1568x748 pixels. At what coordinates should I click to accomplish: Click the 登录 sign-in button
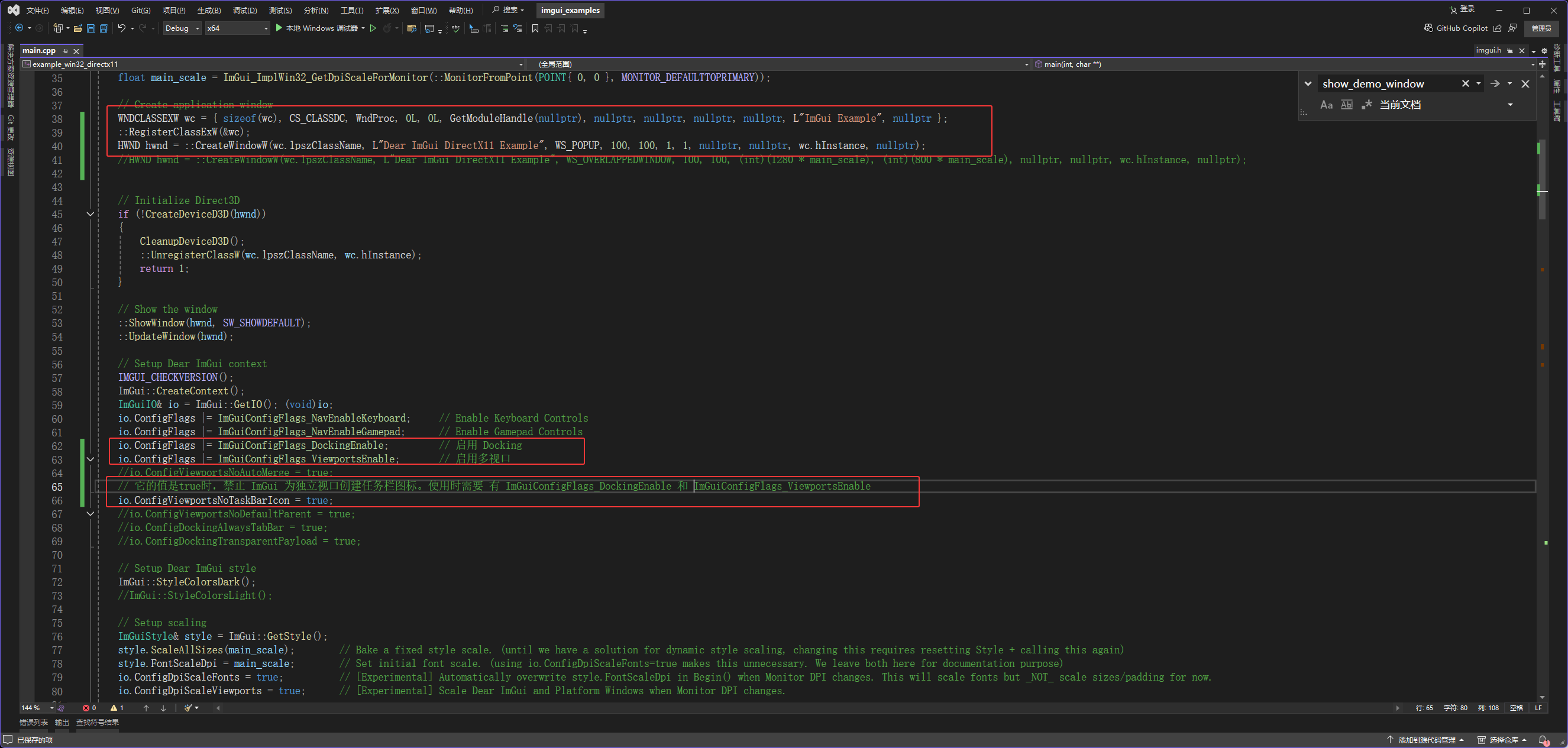[1462, 9]
